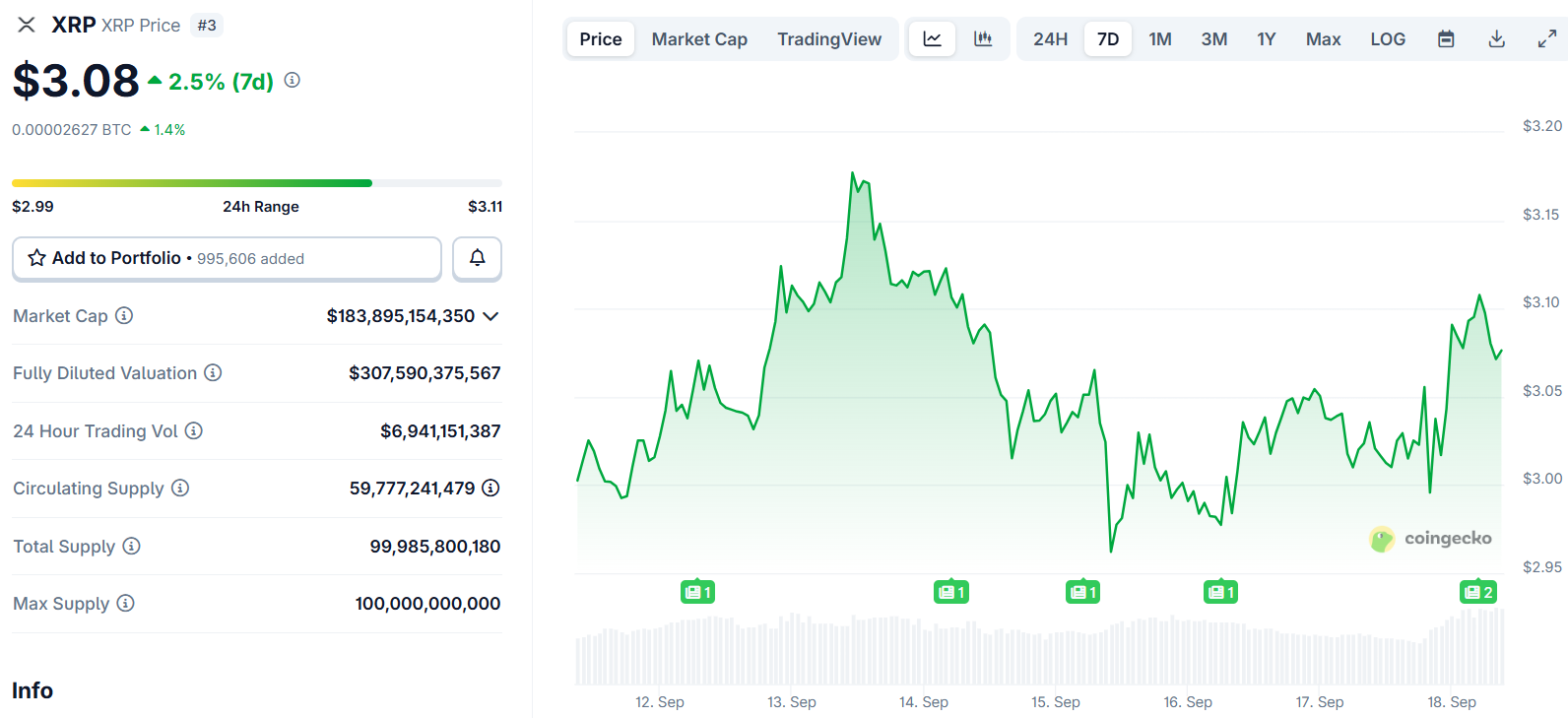Image resolution: width=1568 pixels, height=718 pixels.
Task: Open the calendar date range picker
Action: click(x=1446, y=39)
